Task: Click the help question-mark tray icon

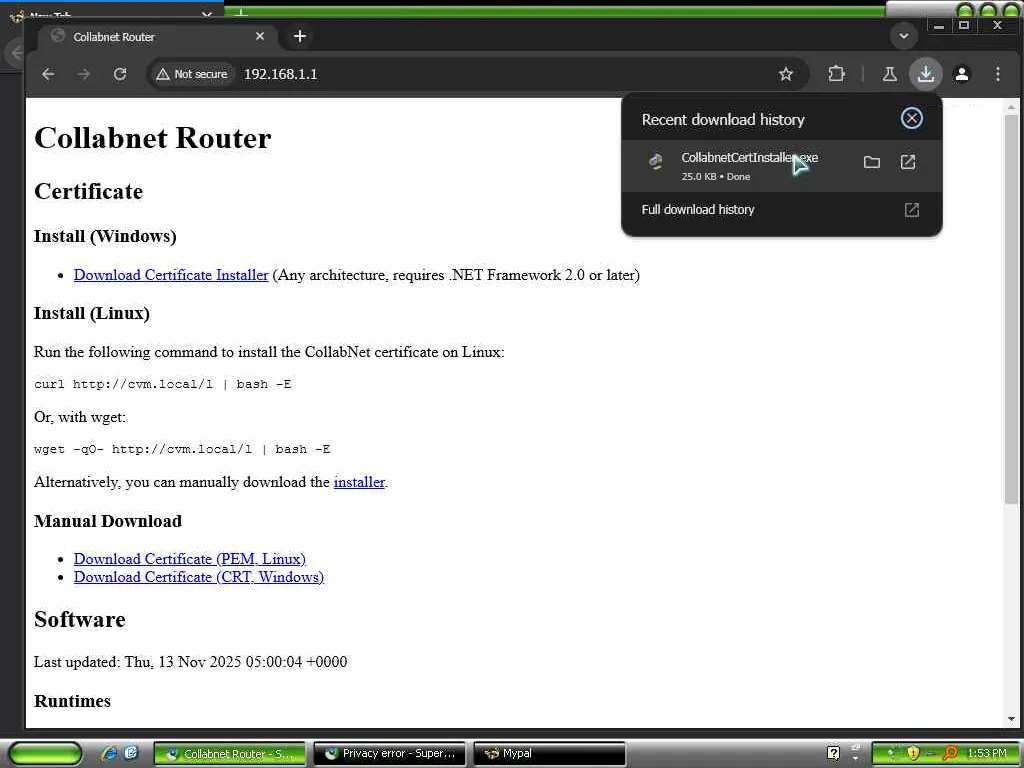Action: click(833, 753)
